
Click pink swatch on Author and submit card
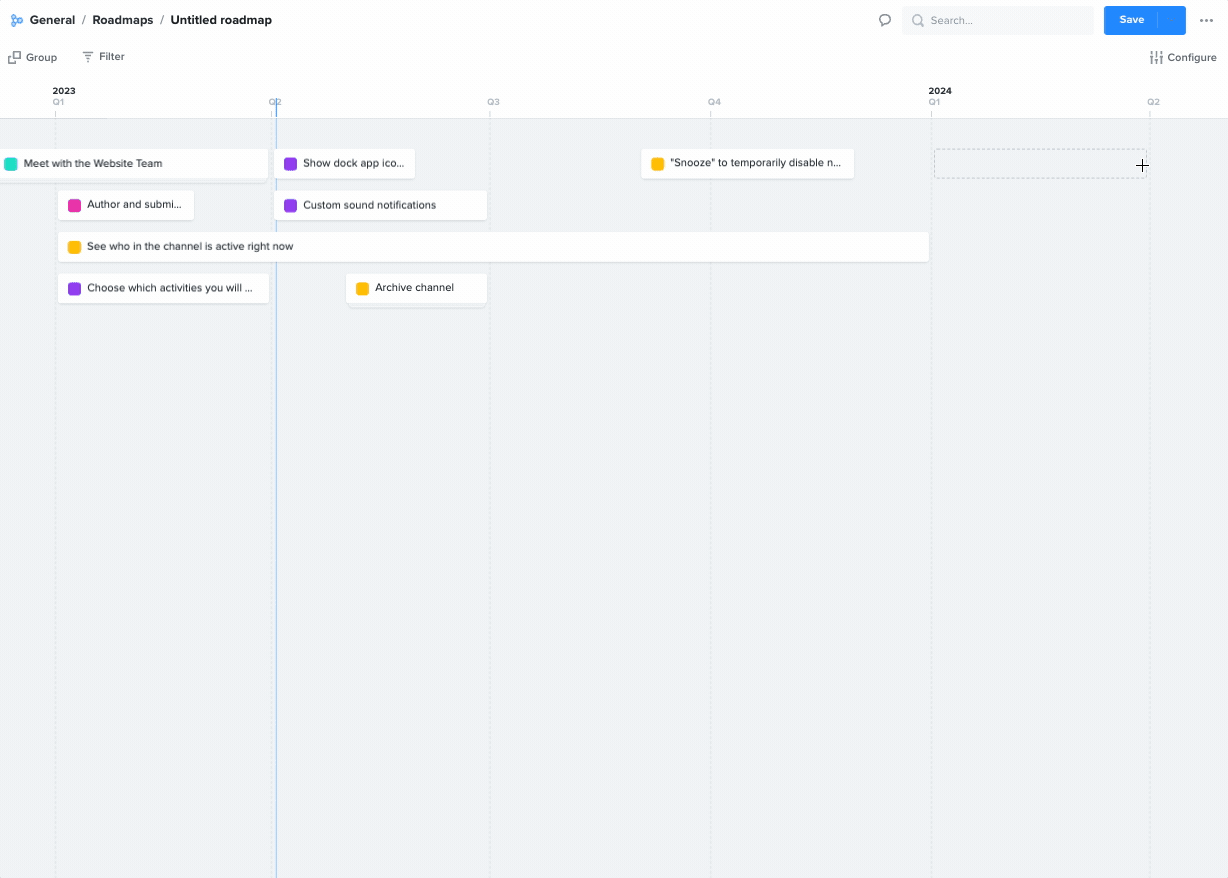coord(74,205)
